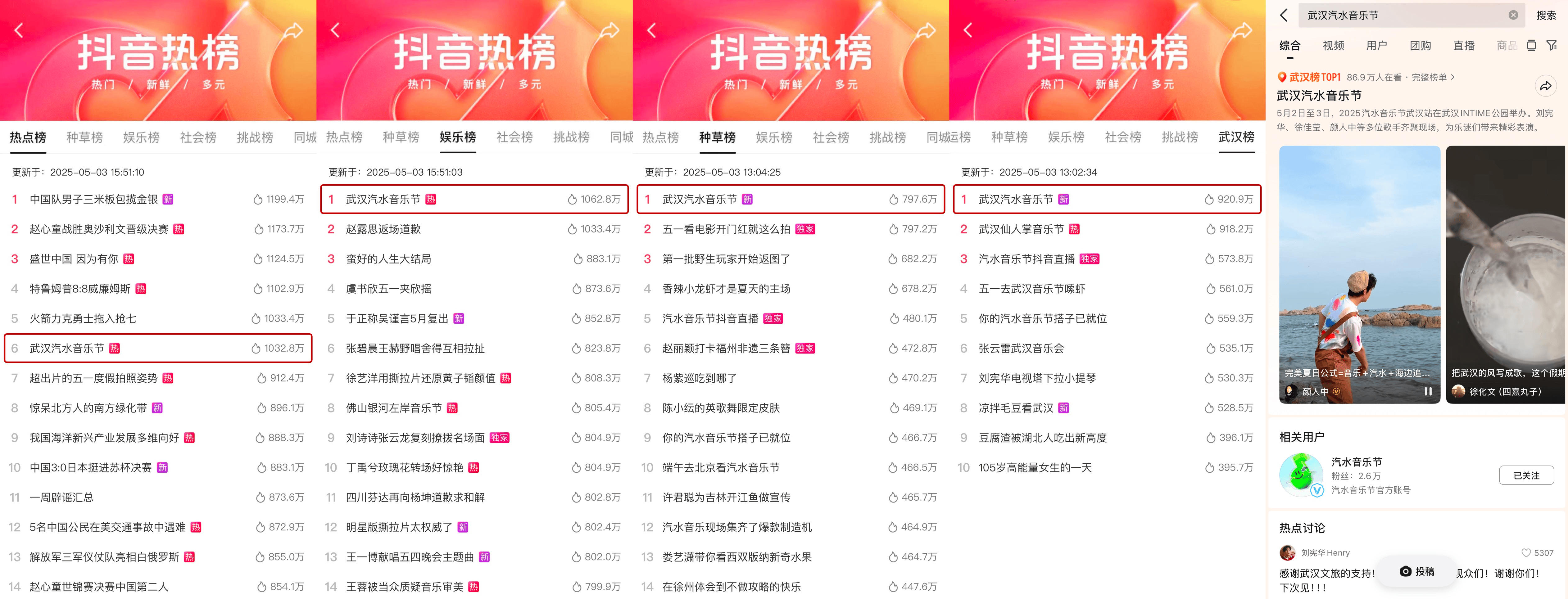Viewport: 1568px width, 599px height.
Task: Tap the flame icon beside 1062.8万
Action: pos(572,200)
